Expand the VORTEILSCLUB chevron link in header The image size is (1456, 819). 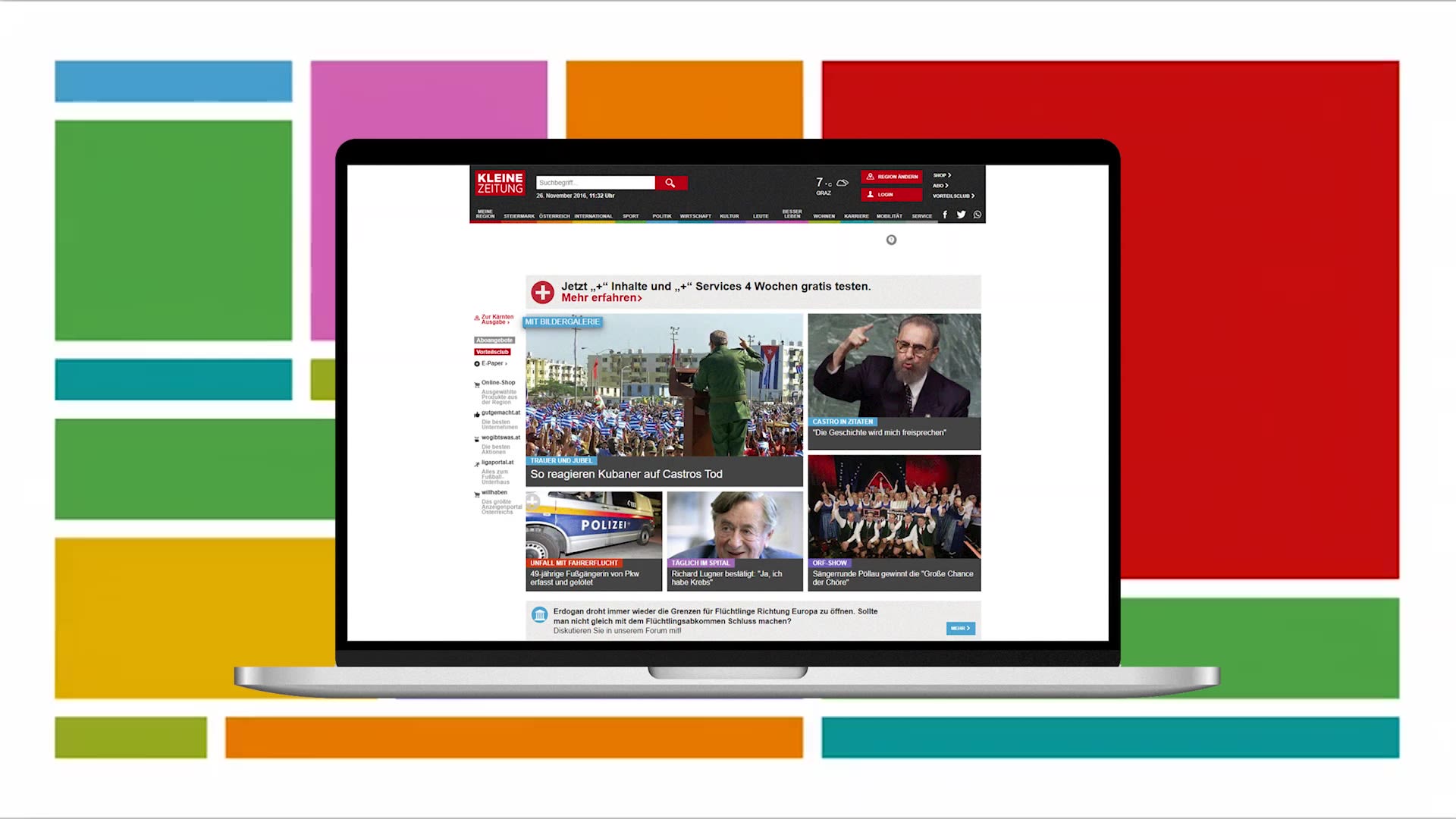(x=953, y=196)
